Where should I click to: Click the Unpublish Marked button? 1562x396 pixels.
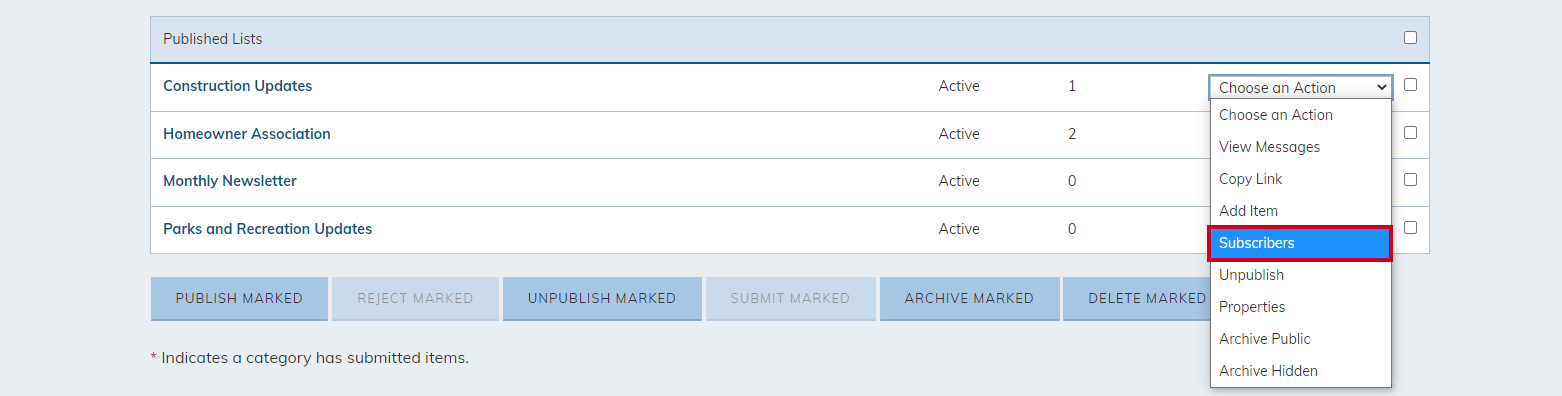point(602,298)
